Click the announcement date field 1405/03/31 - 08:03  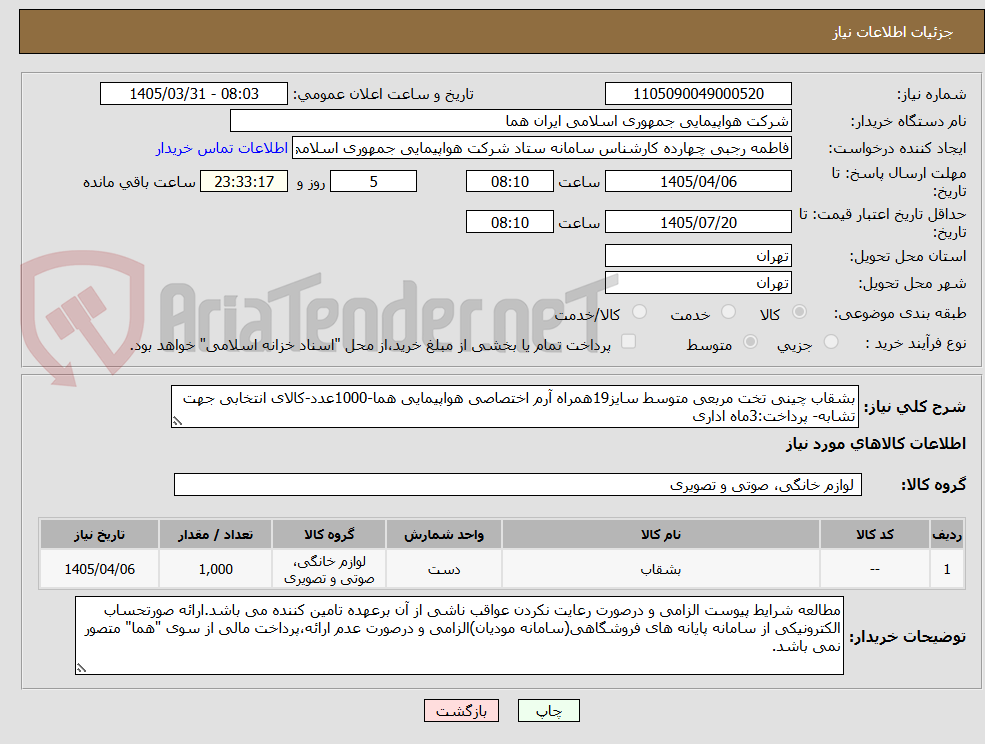click(193, 94)
